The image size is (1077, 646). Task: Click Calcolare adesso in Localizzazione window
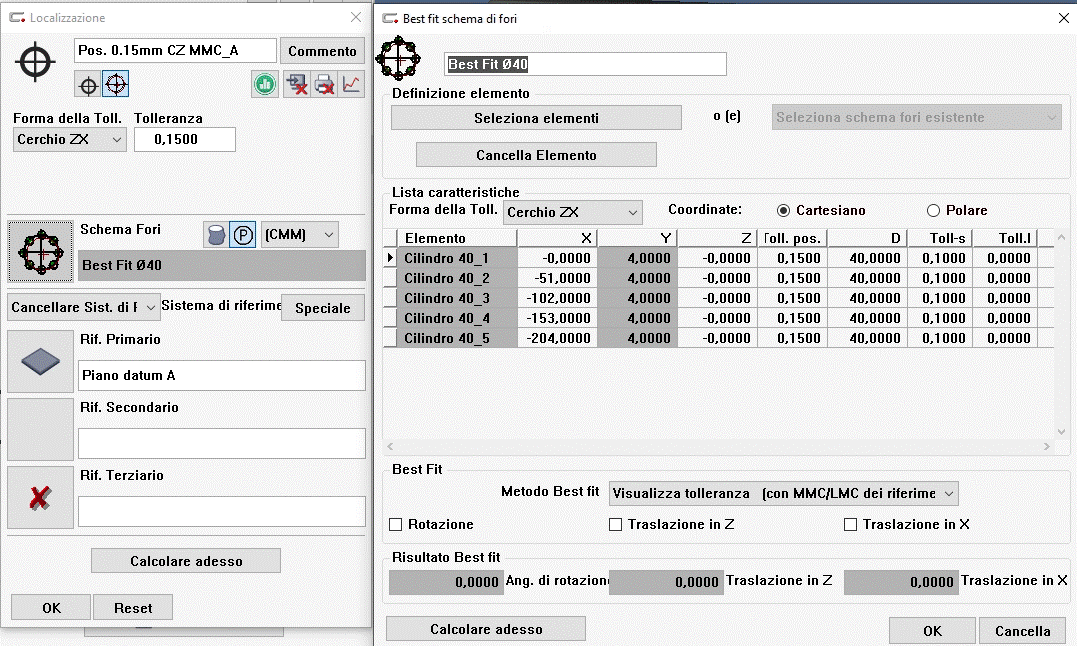[186, 561]
